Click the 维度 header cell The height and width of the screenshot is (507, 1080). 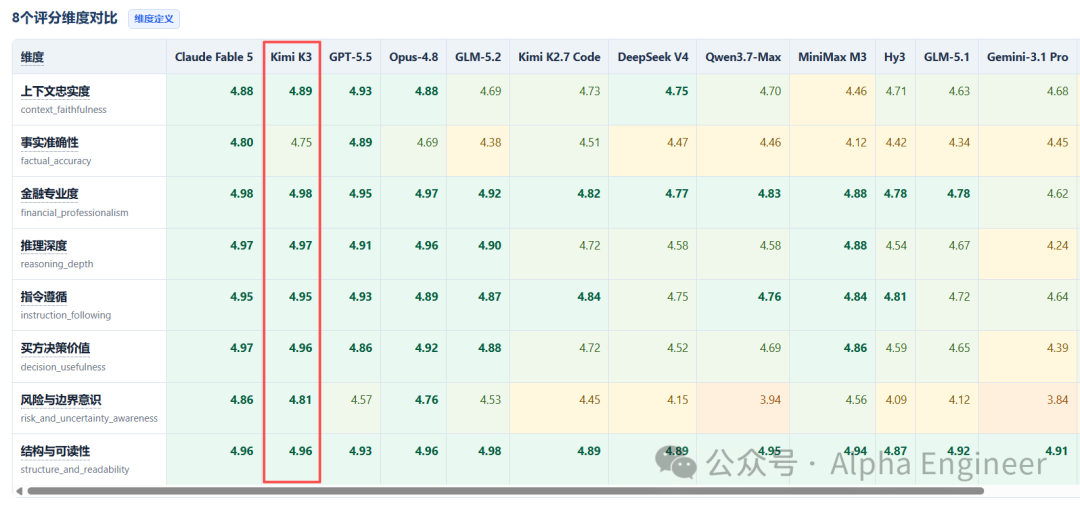point(90,57)
